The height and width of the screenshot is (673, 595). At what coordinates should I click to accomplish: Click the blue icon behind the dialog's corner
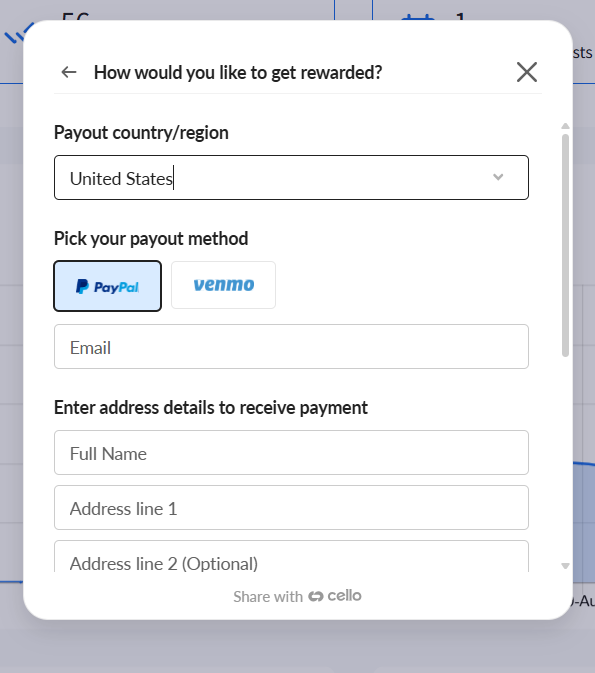16,34
